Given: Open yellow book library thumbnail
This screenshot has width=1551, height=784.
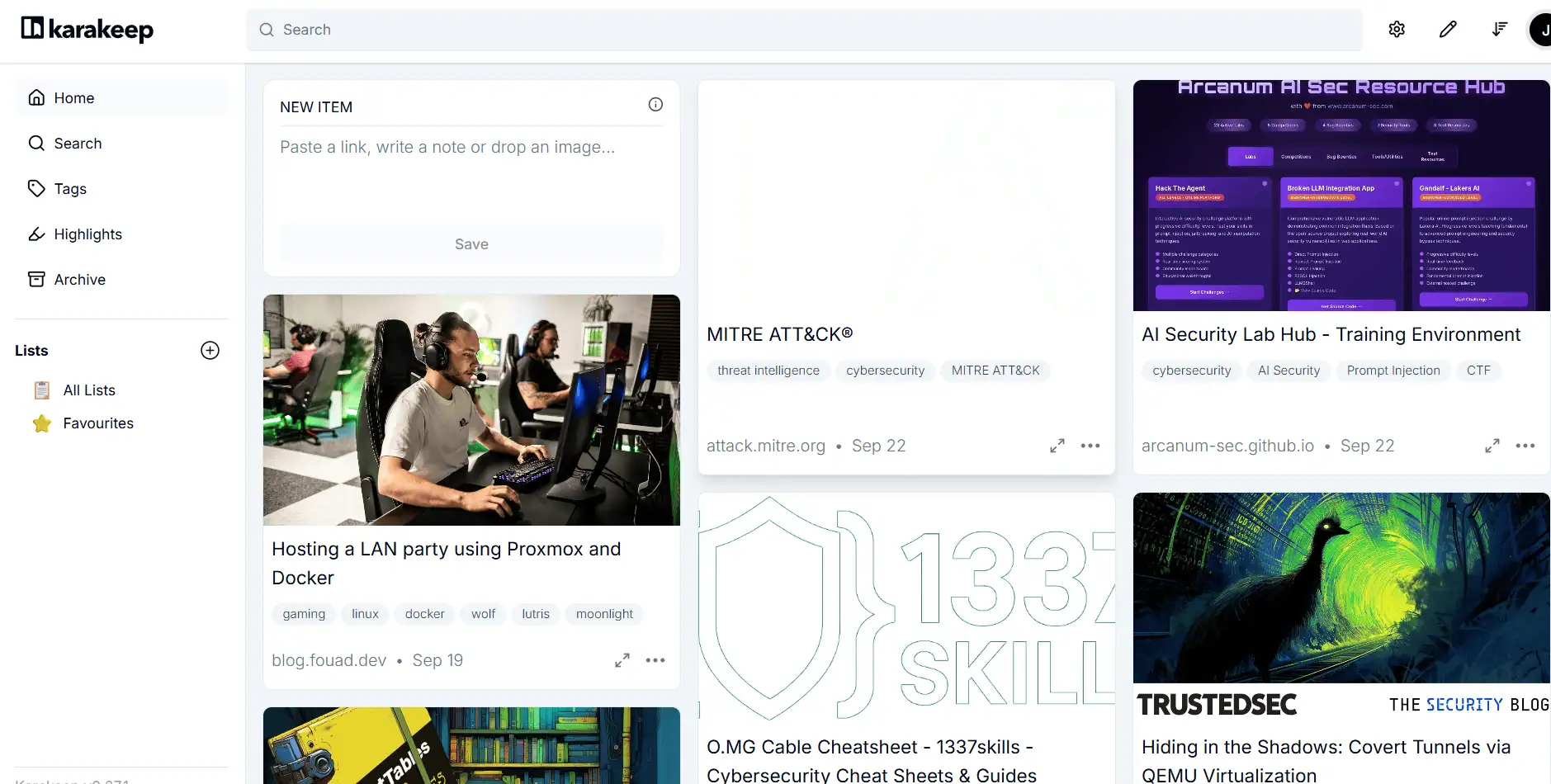Looking at the screenshot, I should 471,745.
